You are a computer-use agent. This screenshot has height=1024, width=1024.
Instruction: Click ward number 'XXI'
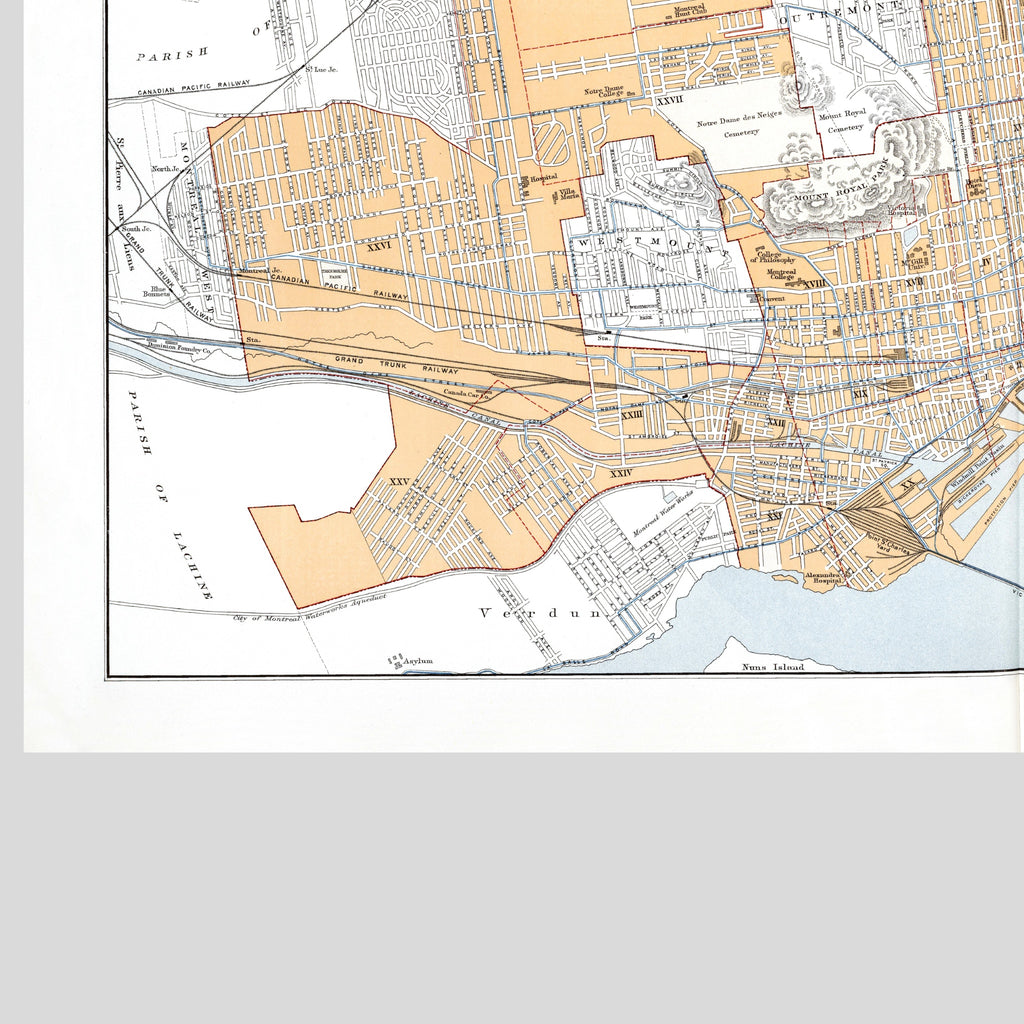pos(775,516)
